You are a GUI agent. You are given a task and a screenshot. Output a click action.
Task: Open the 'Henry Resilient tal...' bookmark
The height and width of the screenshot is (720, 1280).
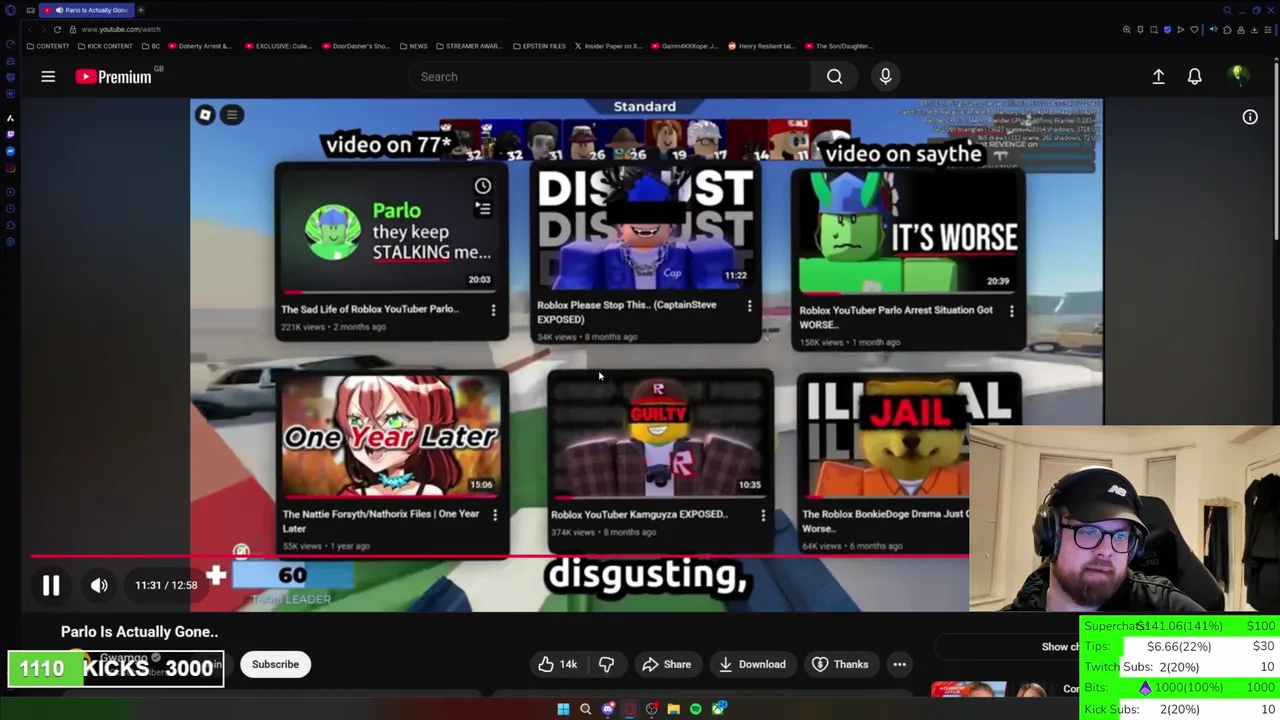point(762,46)
